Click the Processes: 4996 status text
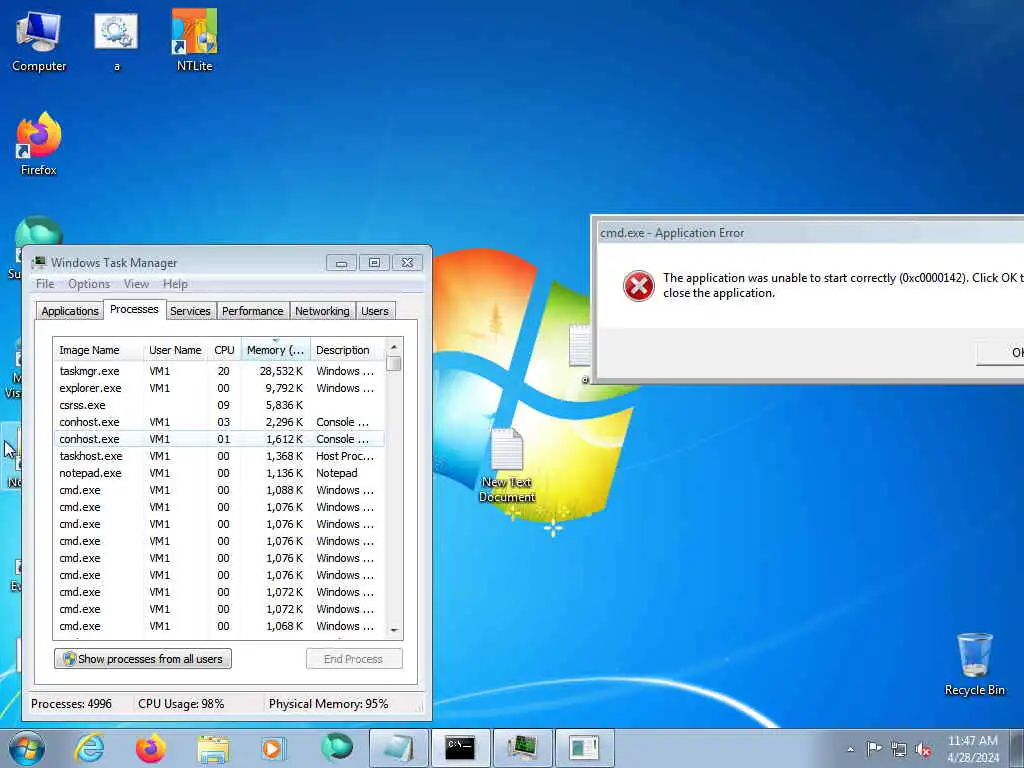This screenshot has width=1024, height=768. click(71, 704)
